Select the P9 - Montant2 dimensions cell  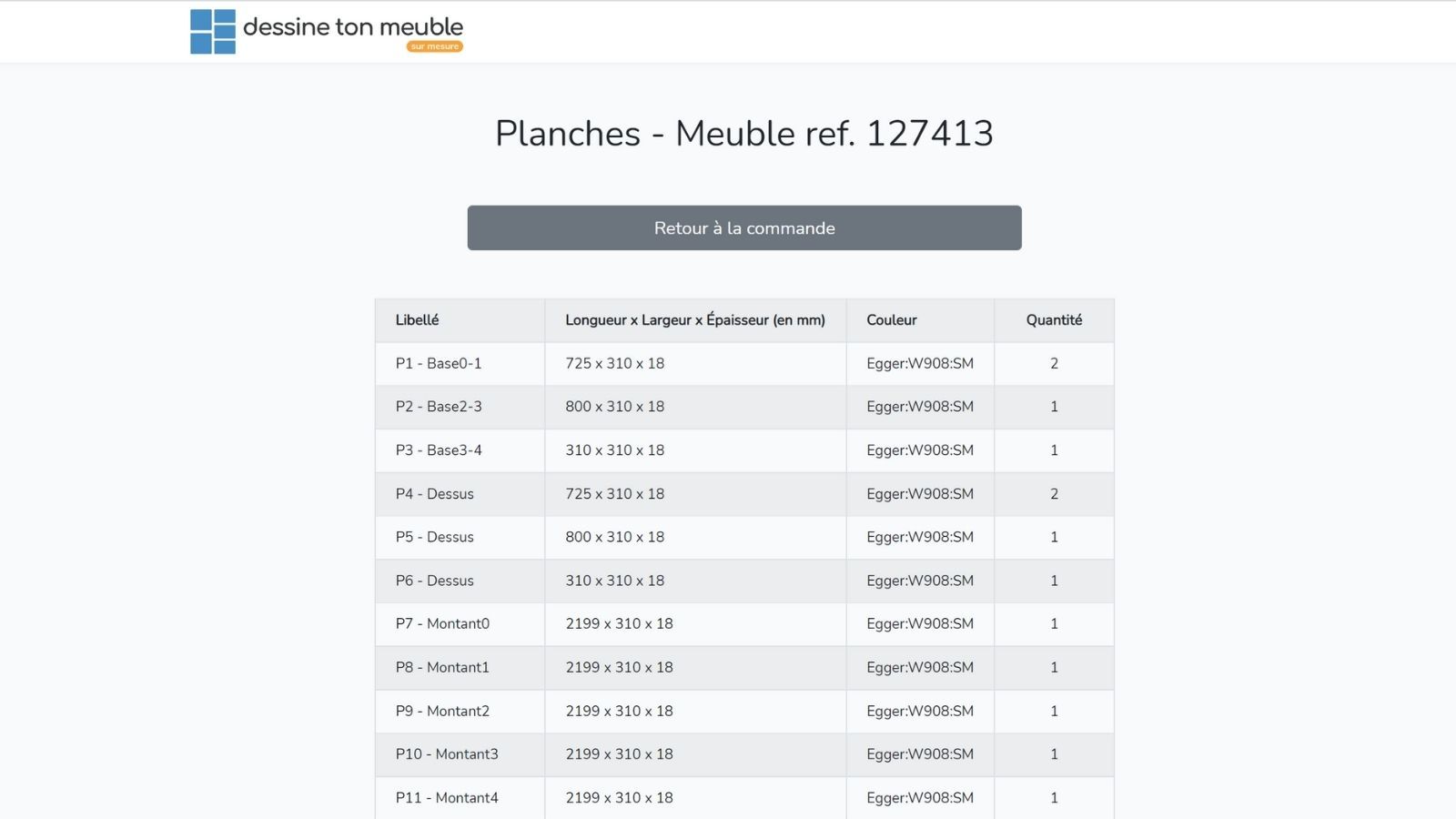pyautogui.click(x=695, y=711)
